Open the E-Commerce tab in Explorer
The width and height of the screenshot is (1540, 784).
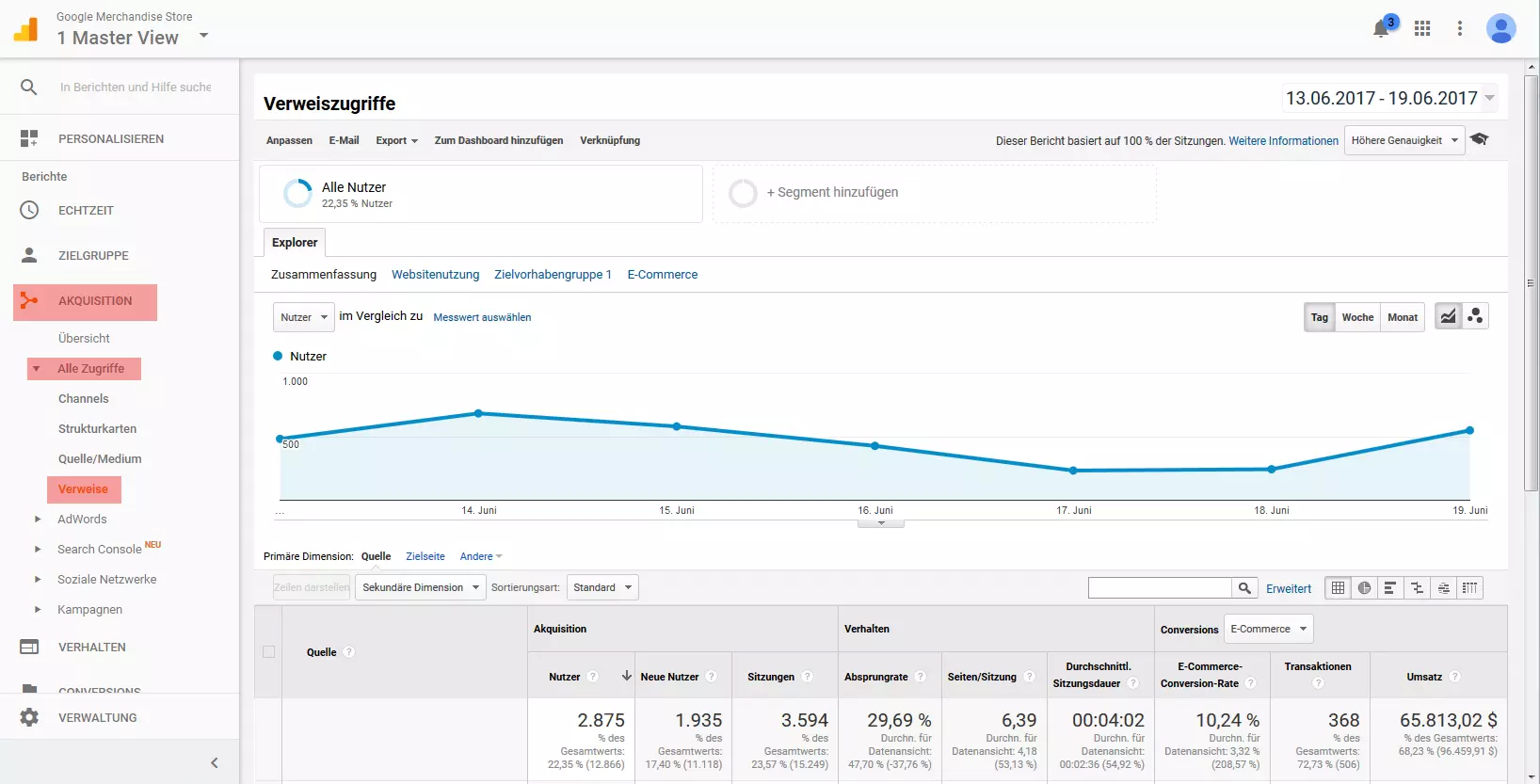tap(663, 275)
